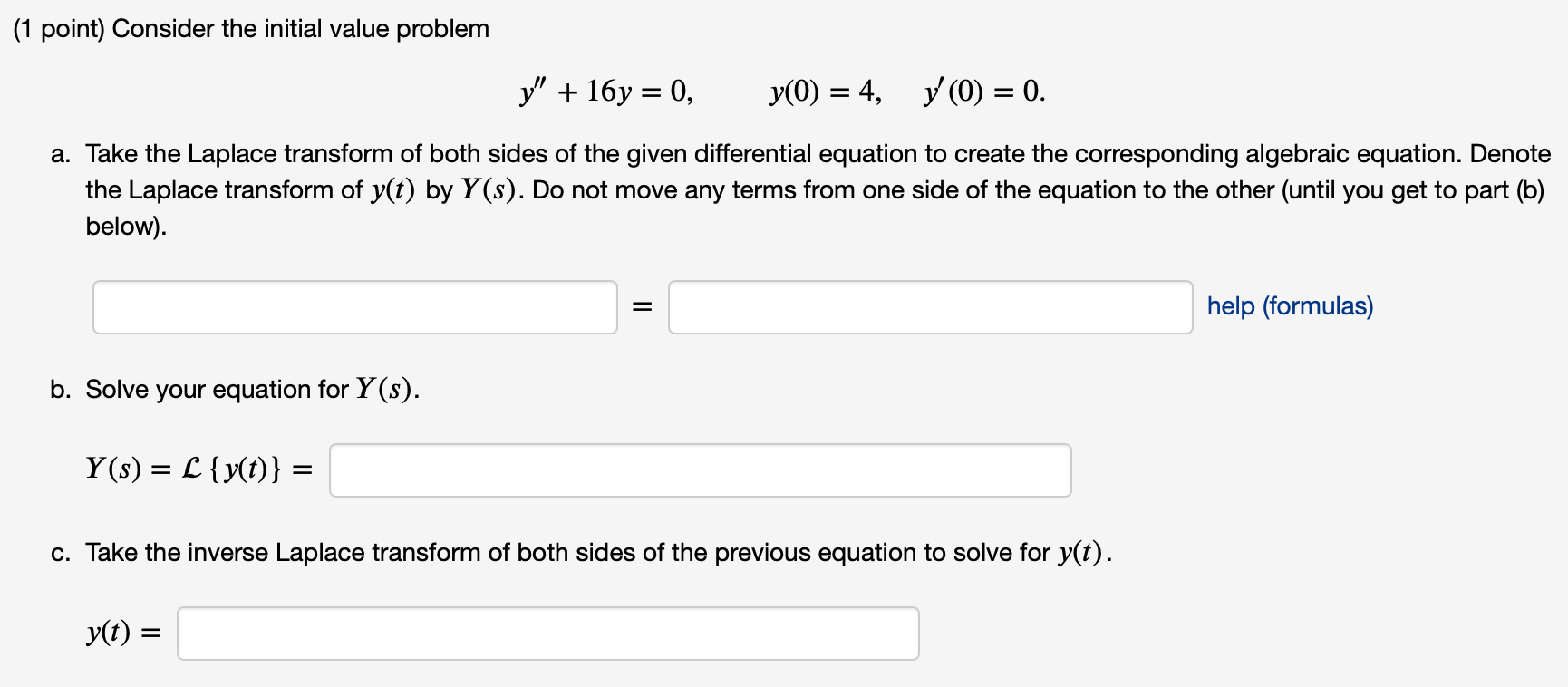The width and height of the screenshot is (1568, 687).
Task: Click the y(t) = label in part c
Action: click(x=121, y=633)
